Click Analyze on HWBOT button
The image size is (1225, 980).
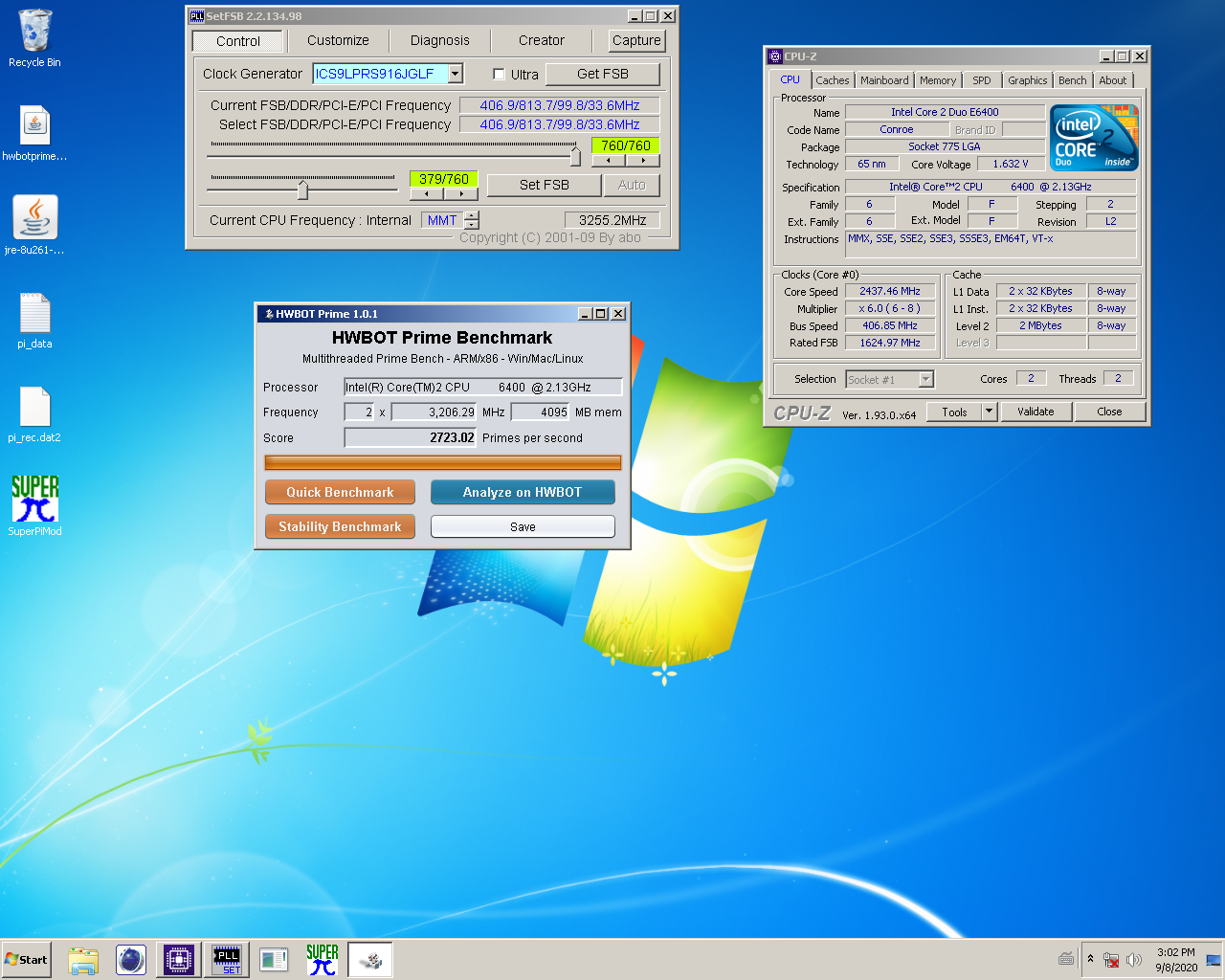523,492
